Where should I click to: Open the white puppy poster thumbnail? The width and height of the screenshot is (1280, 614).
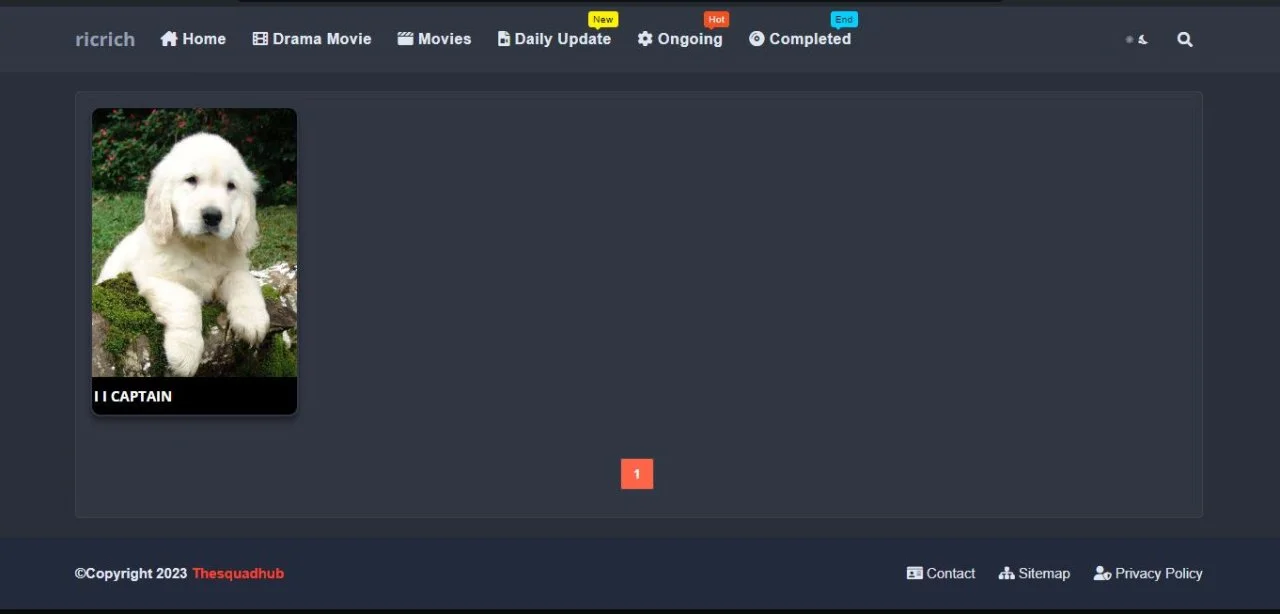194,243
